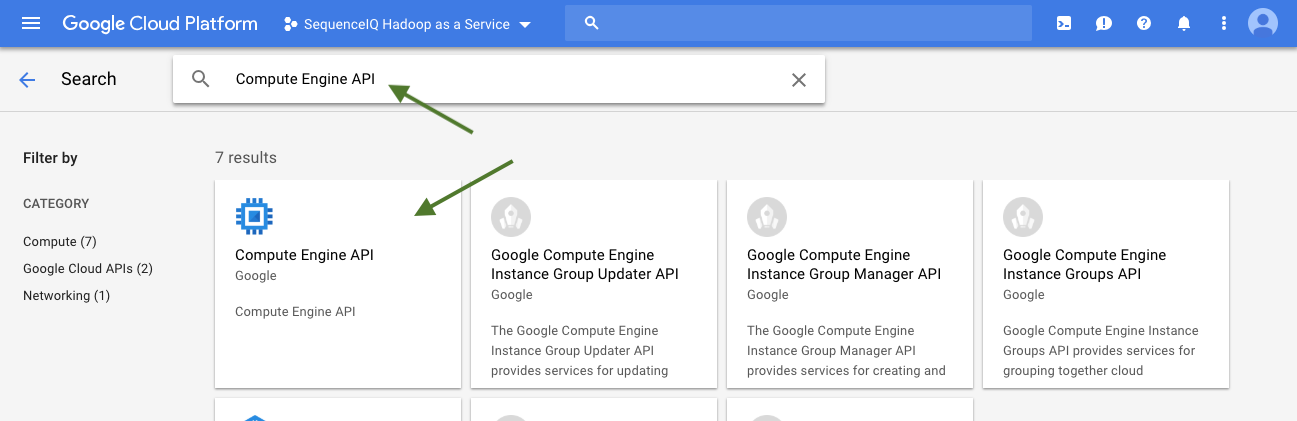Image resolution: width=1297 pixels, height=421 pixels.
Task: Click the Compute Engine API chip icon
Action: [254, 216]
